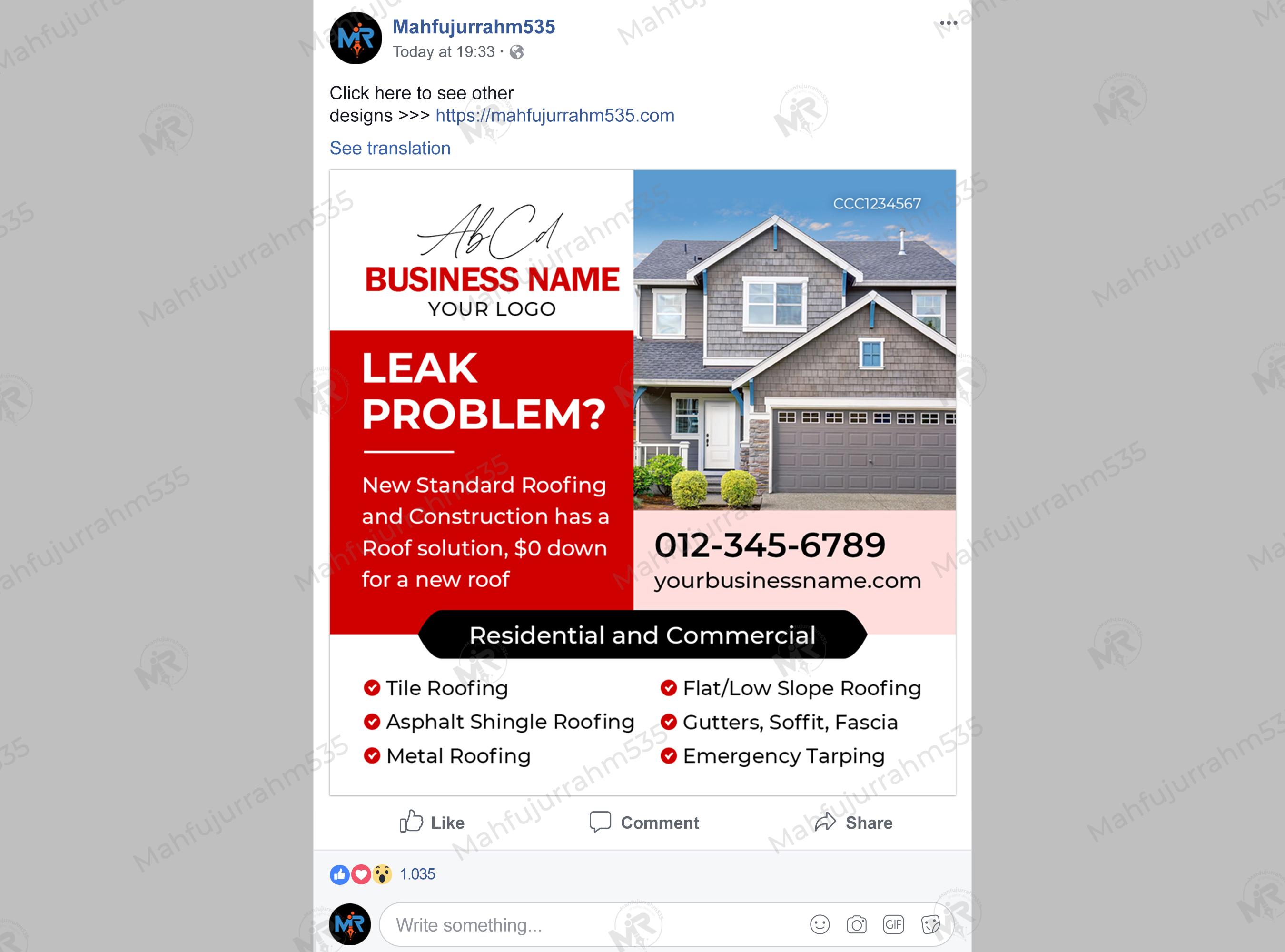Click the wow face reaction icon
Screen dimensions: 1285x952
point(382,874)
